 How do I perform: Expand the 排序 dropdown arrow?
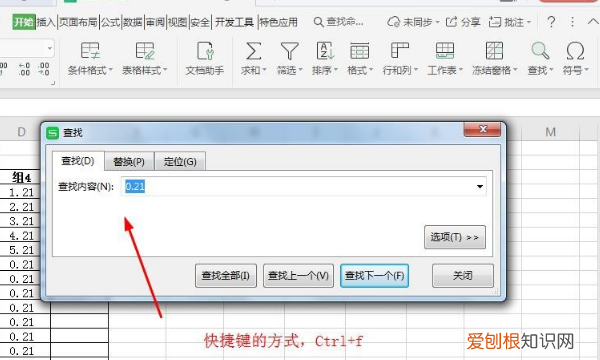(x=336, y=70)
